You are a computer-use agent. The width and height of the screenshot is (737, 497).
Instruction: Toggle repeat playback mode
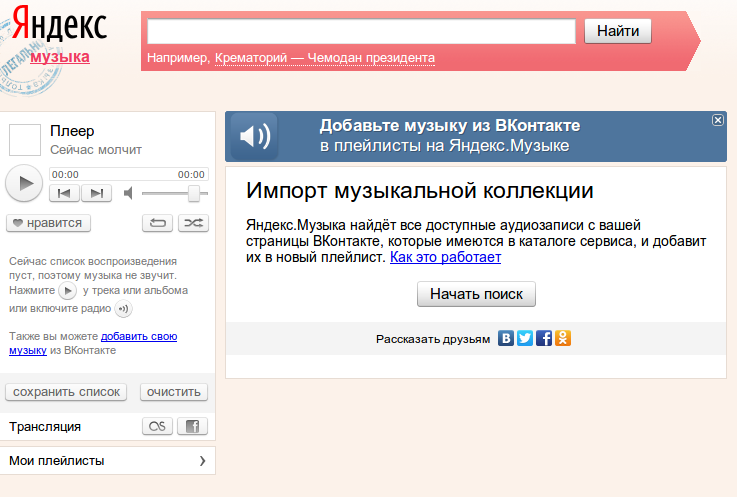coord(157,223)
